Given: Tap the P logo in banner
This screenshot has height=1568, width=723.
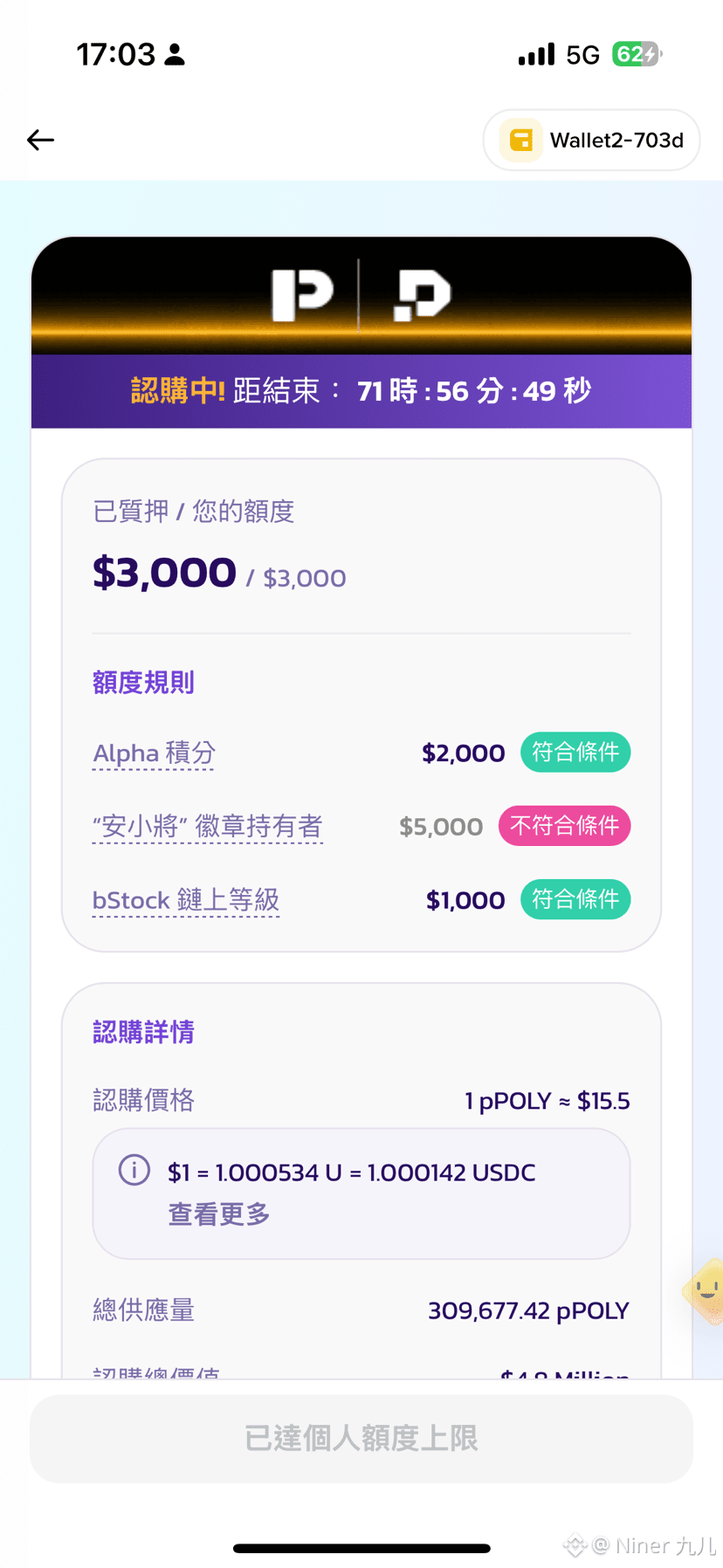Looking at the screenshot, I should point(302,295).
